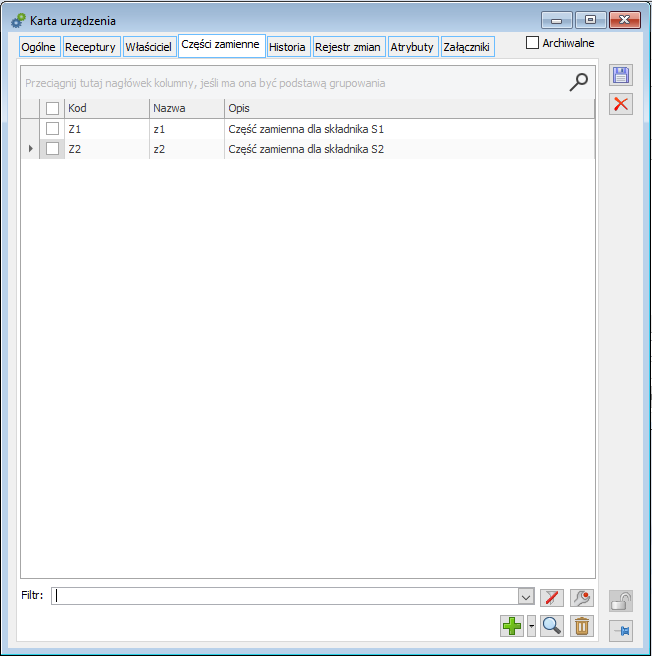Sort by the Opis column header
This screenshot has width=652, height=656.
pos(409,108)
